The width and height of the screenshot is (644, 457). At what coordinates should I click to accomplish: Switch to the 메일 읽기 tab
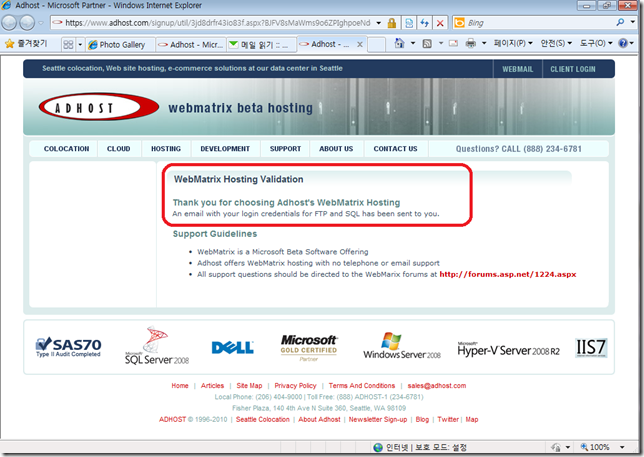(262, 45)
